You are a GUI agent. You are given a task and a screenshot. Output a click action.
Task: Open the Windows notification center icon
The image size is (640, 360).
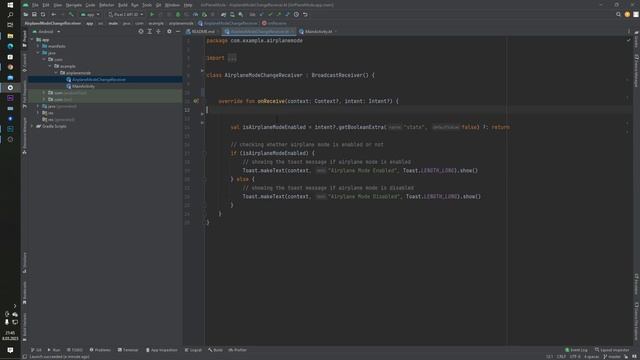point(10,350)
